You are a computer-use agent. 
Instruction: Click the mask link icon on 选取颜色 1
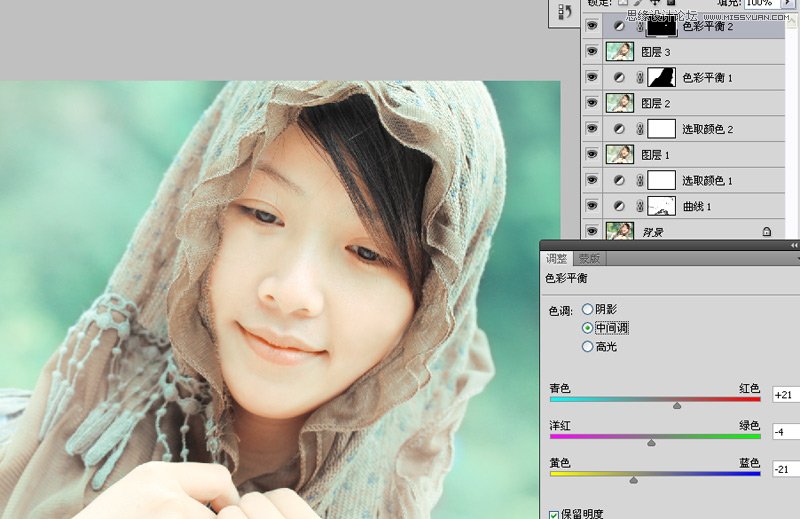pos(640,181)
